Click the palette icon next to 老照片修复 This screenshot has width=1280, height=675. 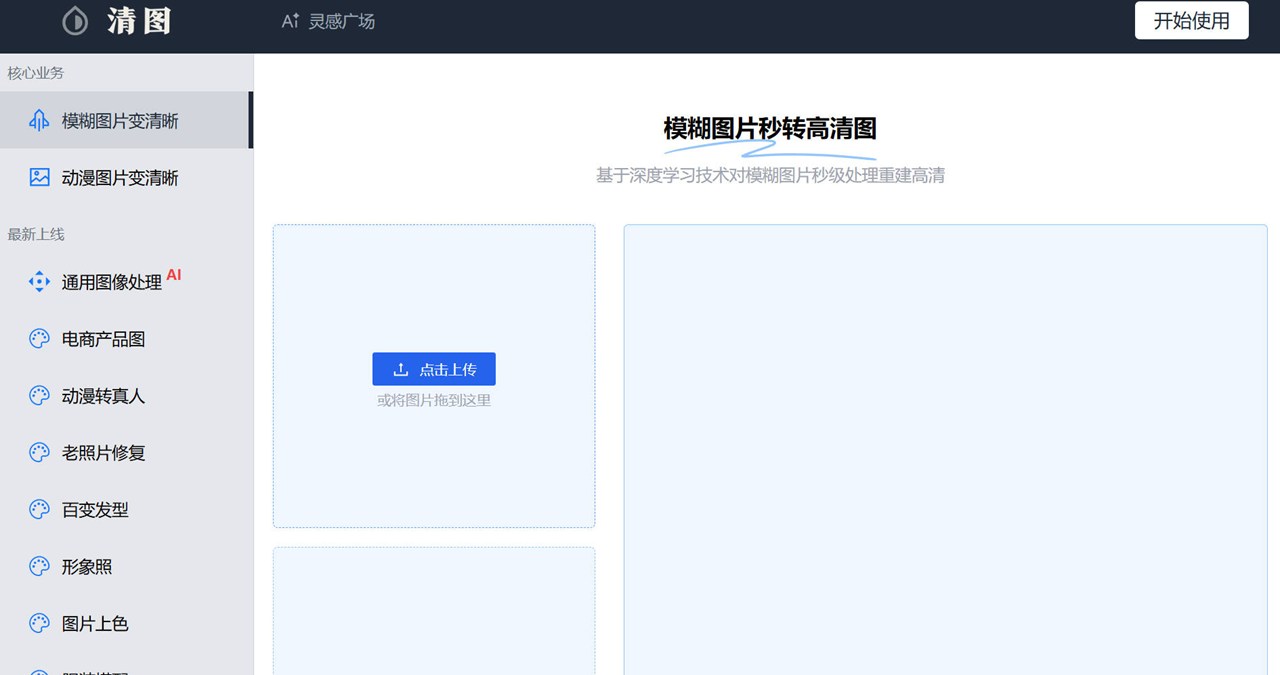pos(39,453)
